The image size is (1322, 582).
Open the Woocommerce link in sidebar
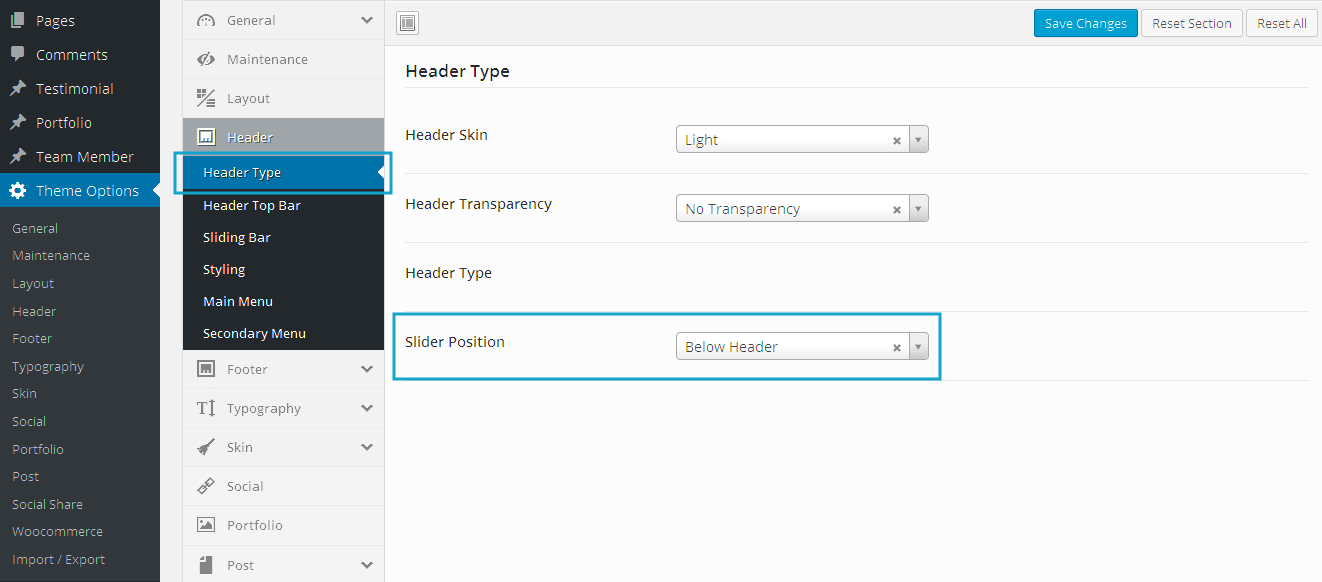57,532
